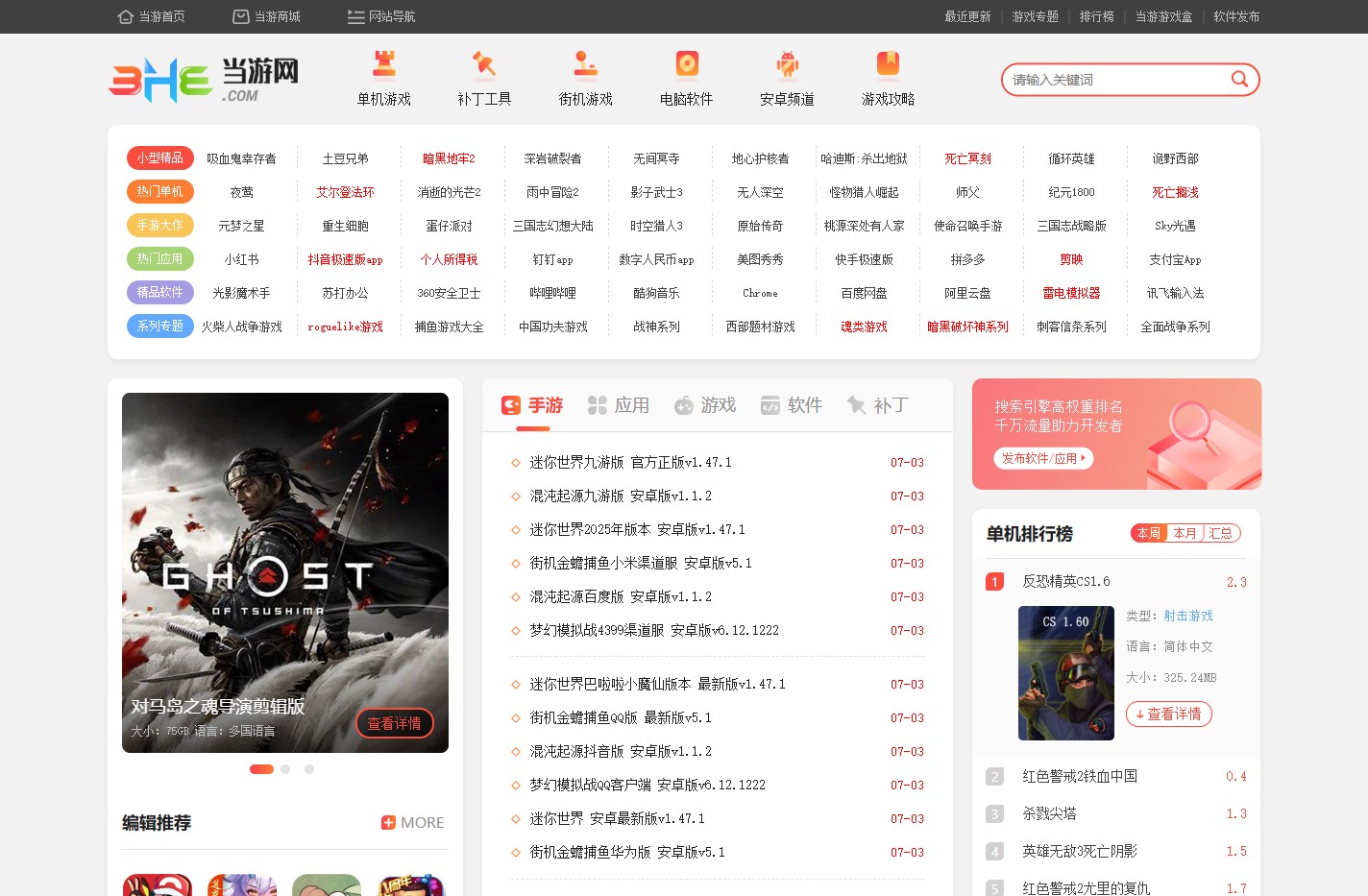The image size is (1368, 896).
Task: Click 查看详情 on Ghost of Tsushima banner
Action: [395, 723]
